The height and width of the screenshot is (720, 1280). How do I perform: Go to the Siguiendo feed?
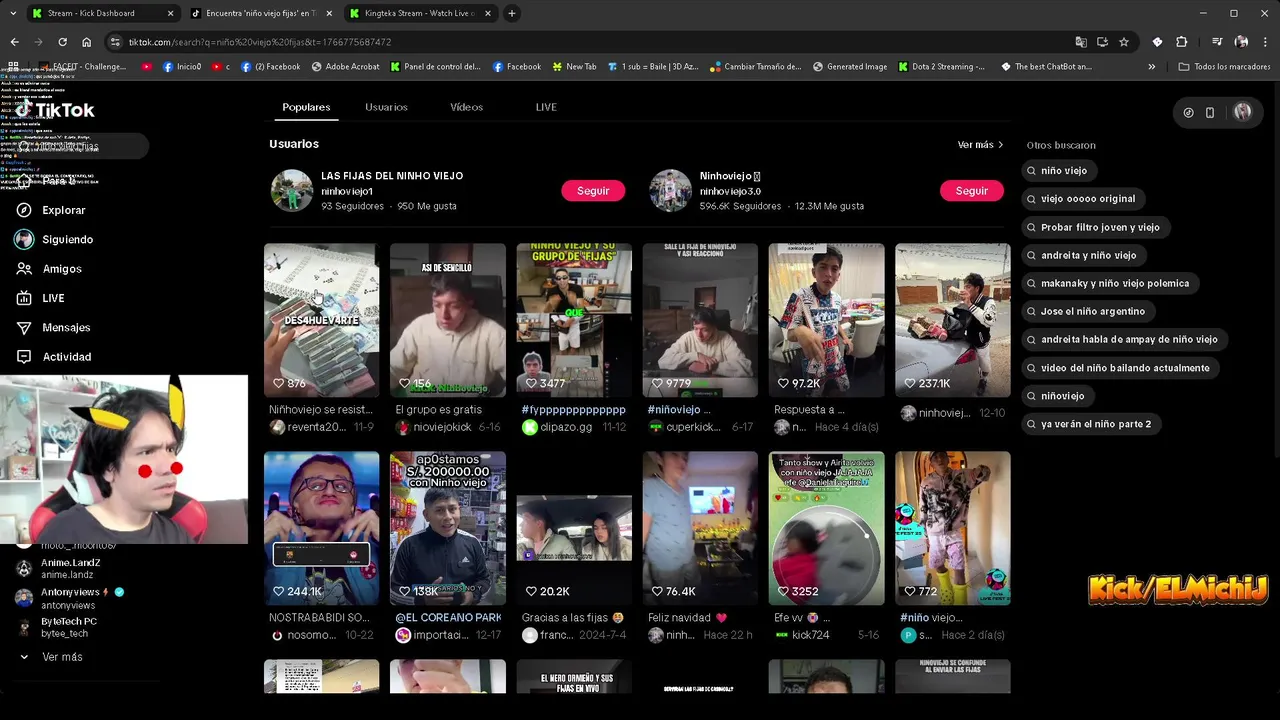tap(55, 240)
